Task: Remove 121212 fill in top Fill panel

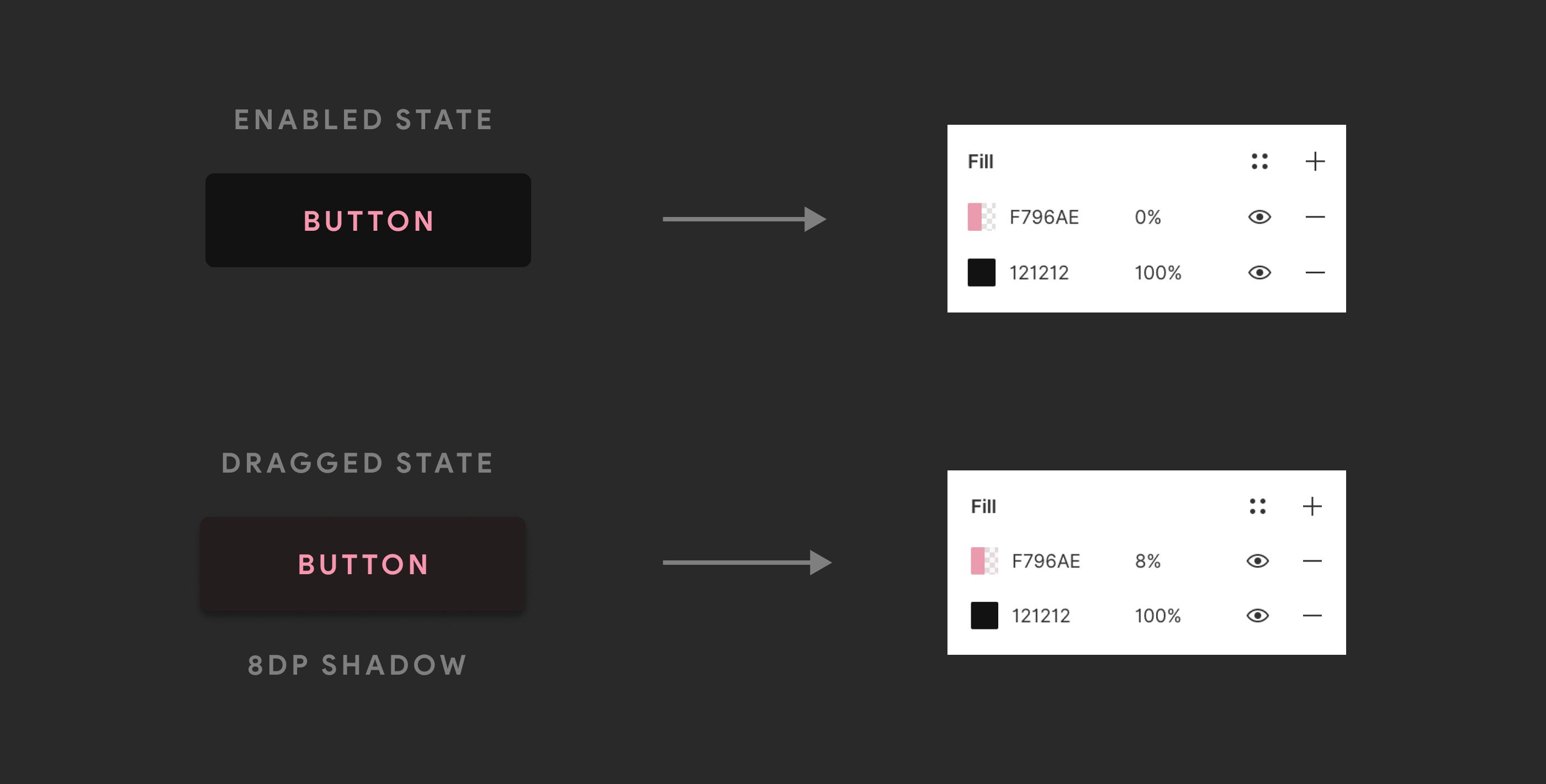Action: click(1314, 273)
